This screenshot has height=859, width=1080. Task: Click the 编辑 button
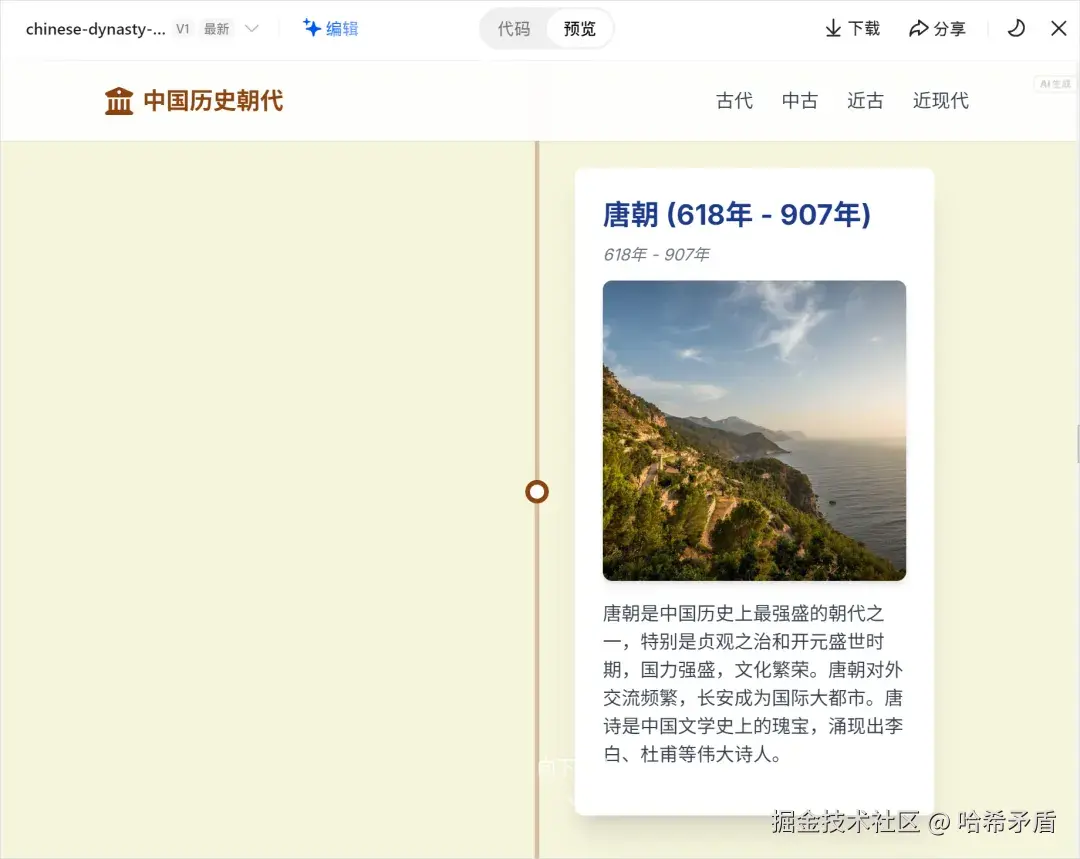click(x=331, y=28)
